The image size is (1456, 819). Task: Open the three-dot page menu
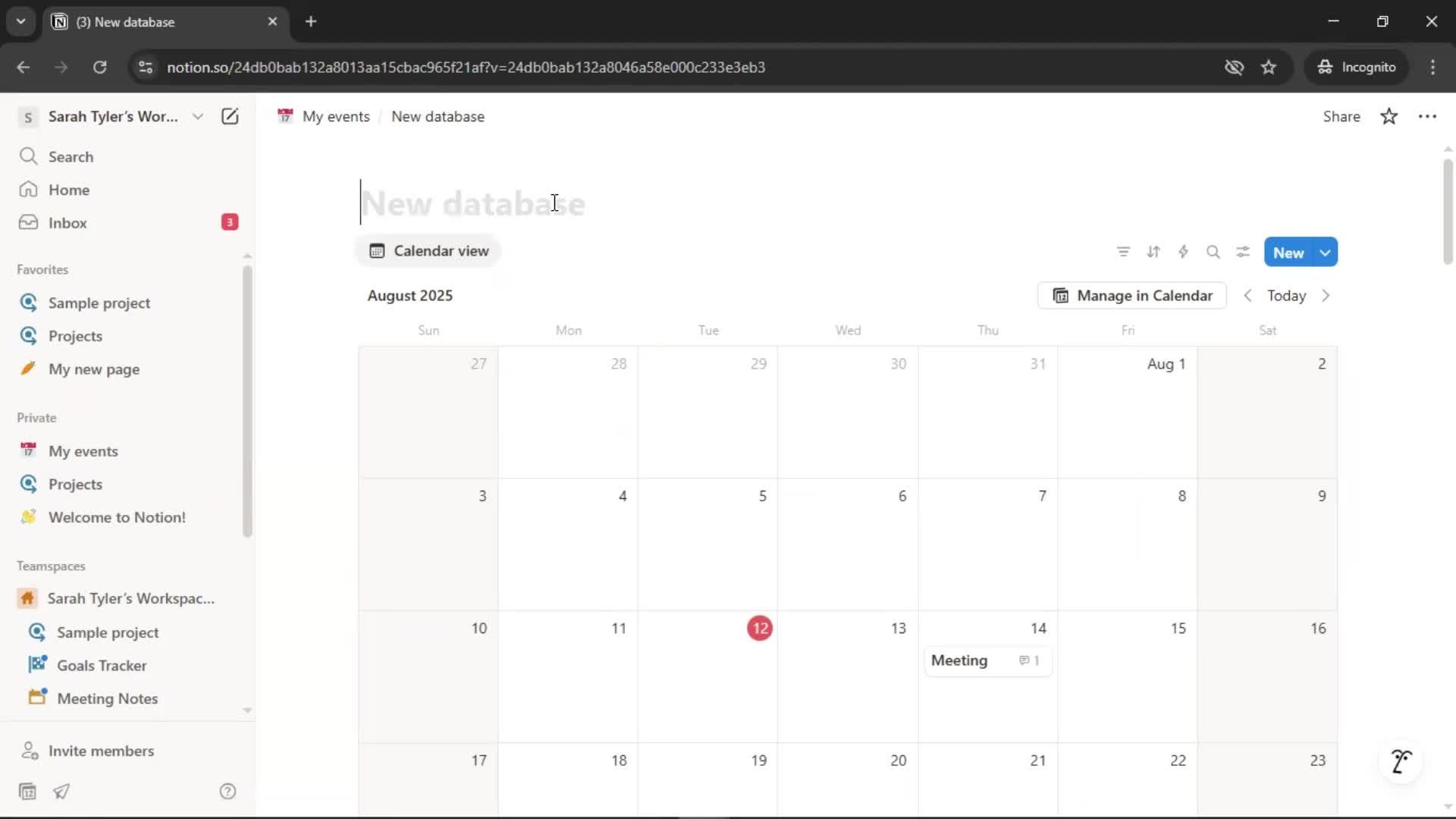1427,116
